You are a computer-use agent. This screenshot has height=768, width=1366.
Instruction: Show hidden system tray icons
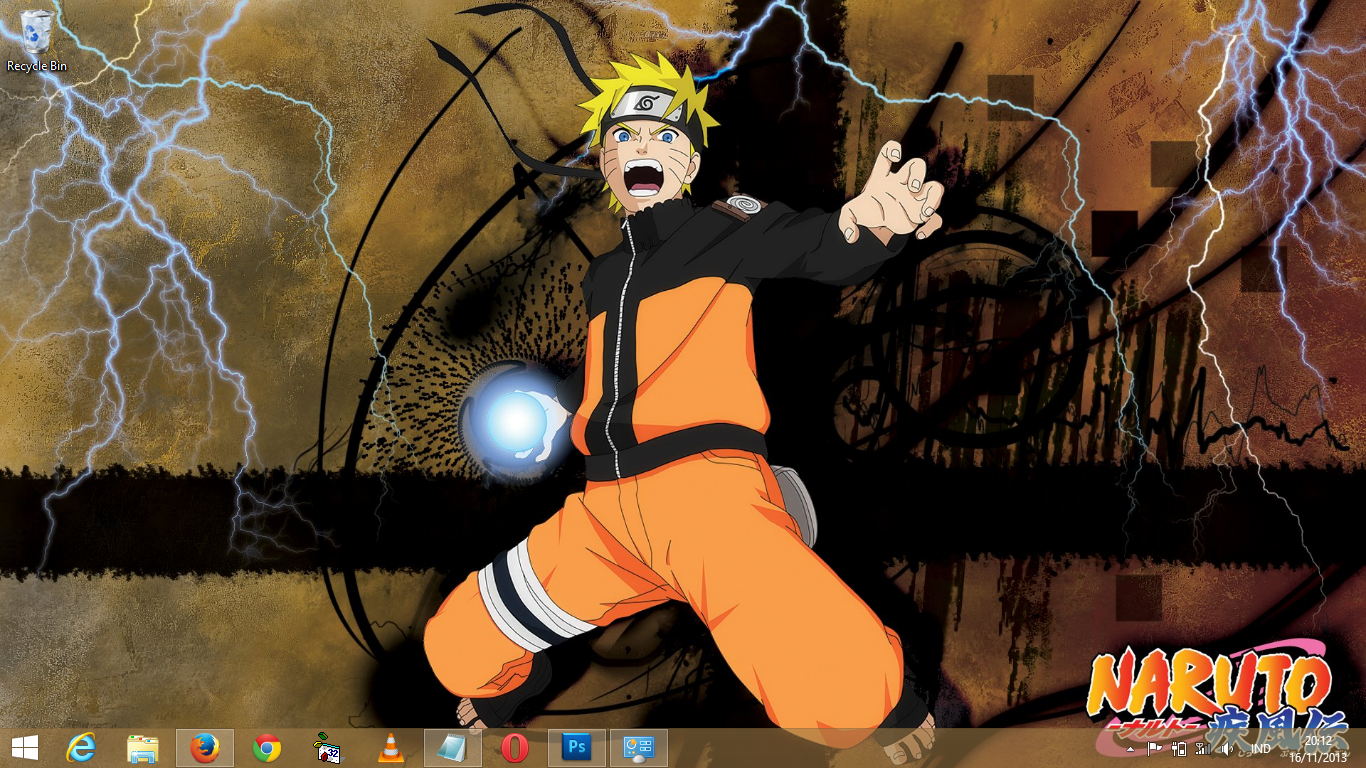click(1131, 748)
